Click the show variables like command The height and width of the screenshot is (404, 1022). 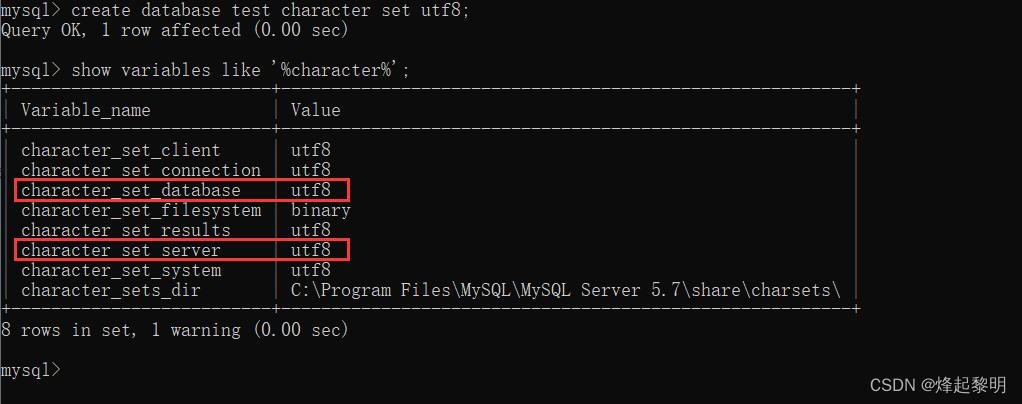click(205, 70)
